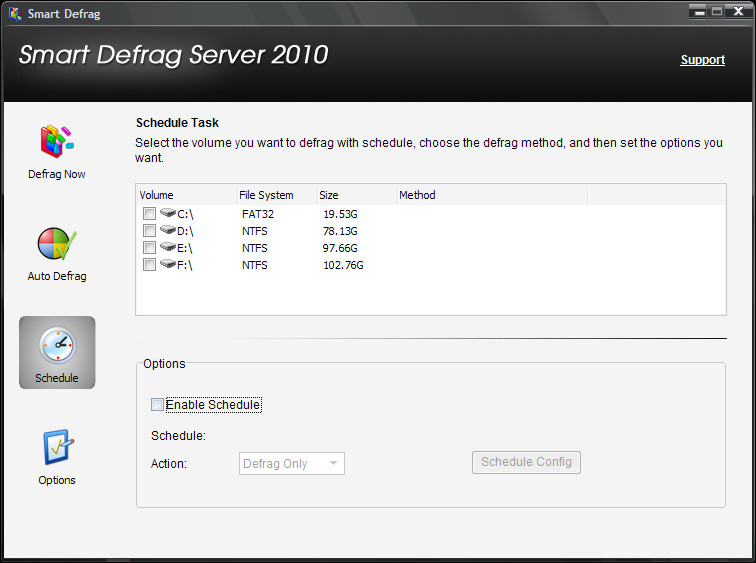Click NTFS in the E:\ row
This screenshot has width=756, height=563.
point(255,248)
